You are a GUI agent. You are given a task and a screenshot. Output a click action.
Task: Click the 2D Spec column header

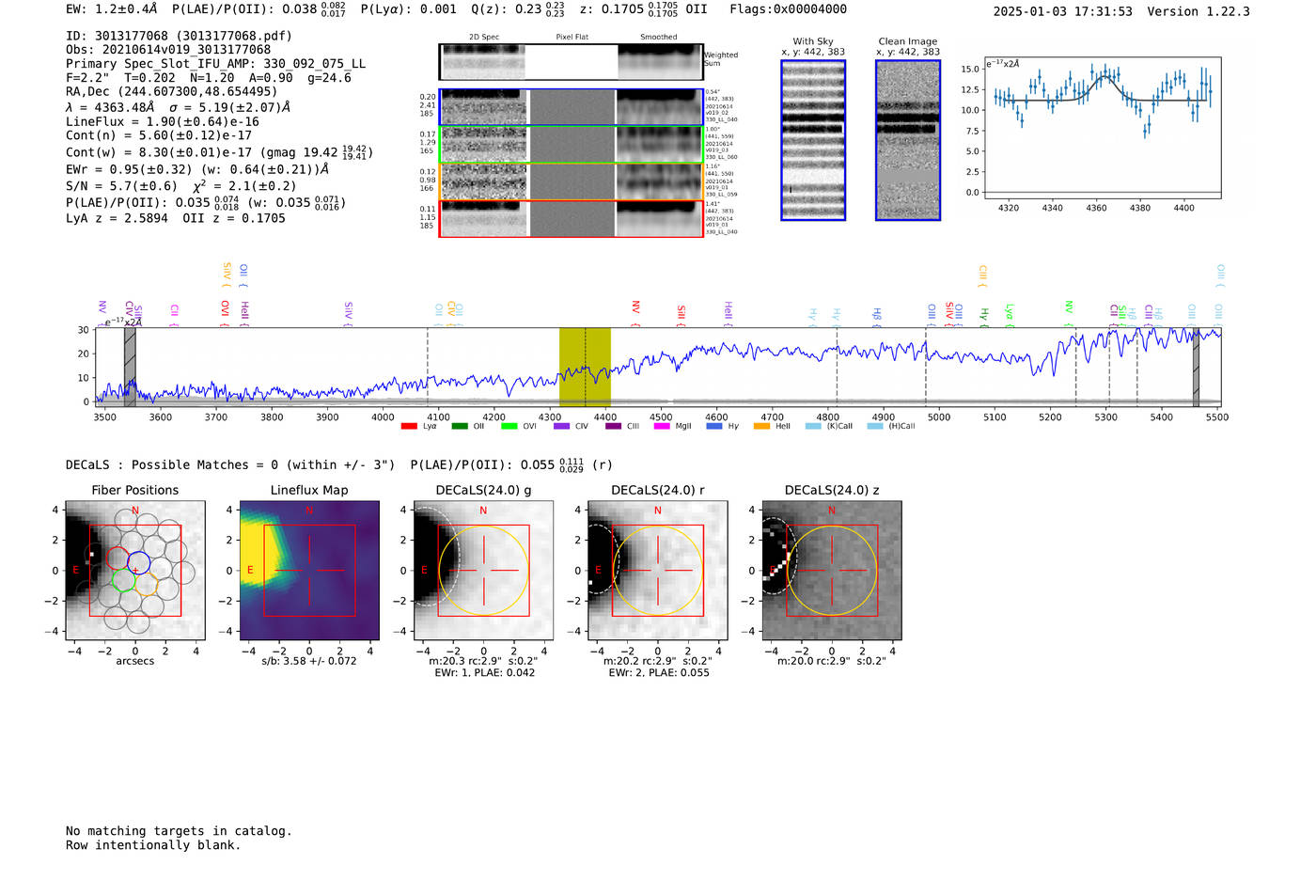click(484, 38)
